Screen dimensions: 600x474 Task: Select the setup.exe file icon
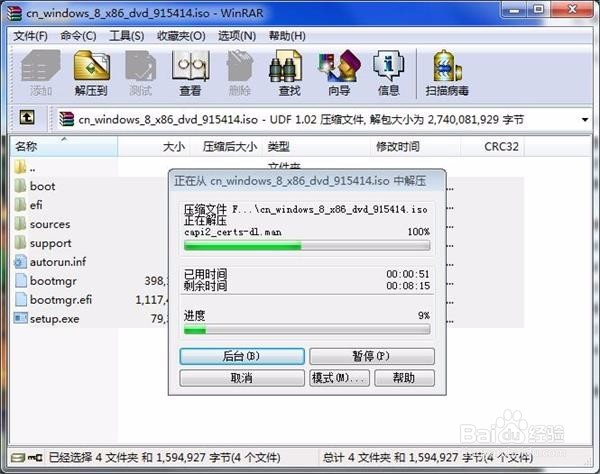tap(20, 318)
